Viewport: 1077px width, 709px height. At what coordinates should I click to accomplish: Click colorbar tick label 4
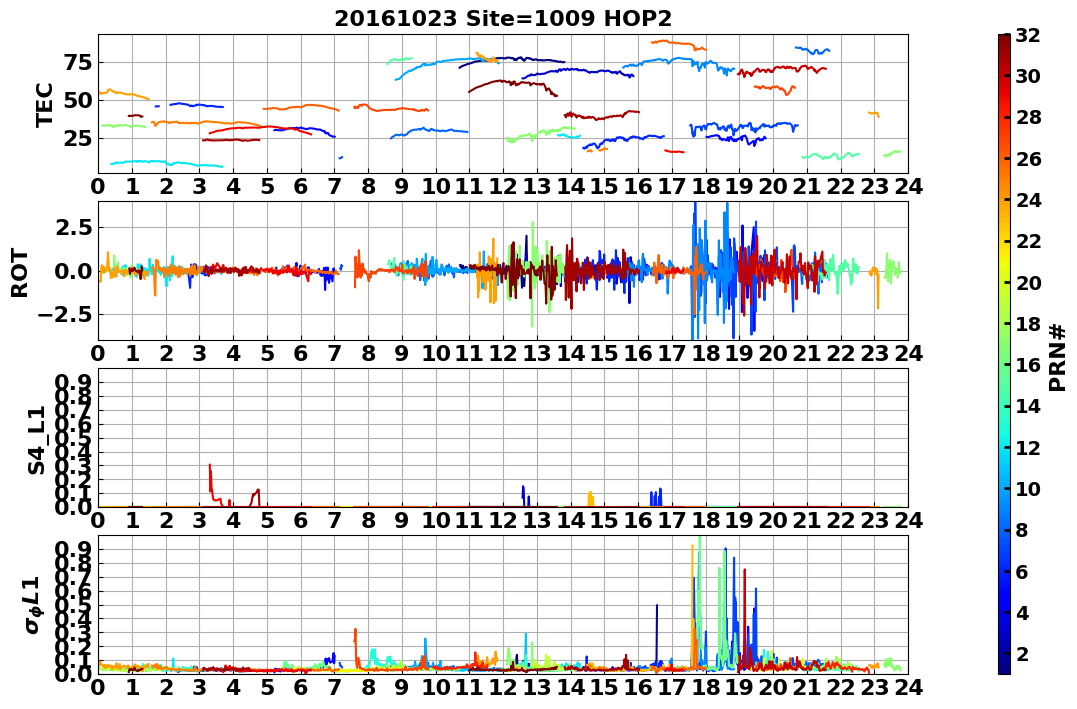point(1023,612)
